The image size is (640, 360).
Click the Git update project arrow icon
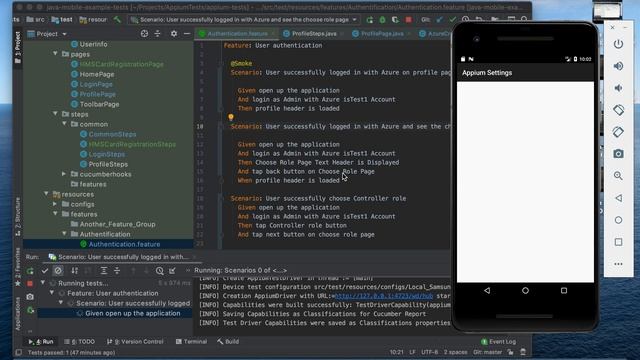(x=440, y=20)
